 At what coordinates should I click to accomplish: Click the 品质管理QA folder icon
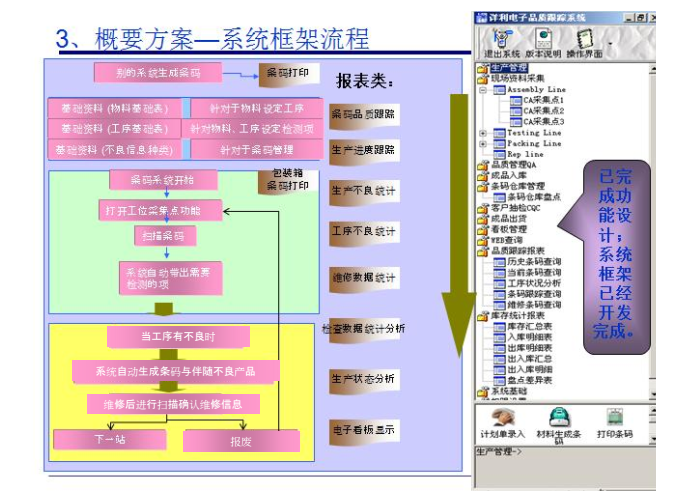click(482, 165)
